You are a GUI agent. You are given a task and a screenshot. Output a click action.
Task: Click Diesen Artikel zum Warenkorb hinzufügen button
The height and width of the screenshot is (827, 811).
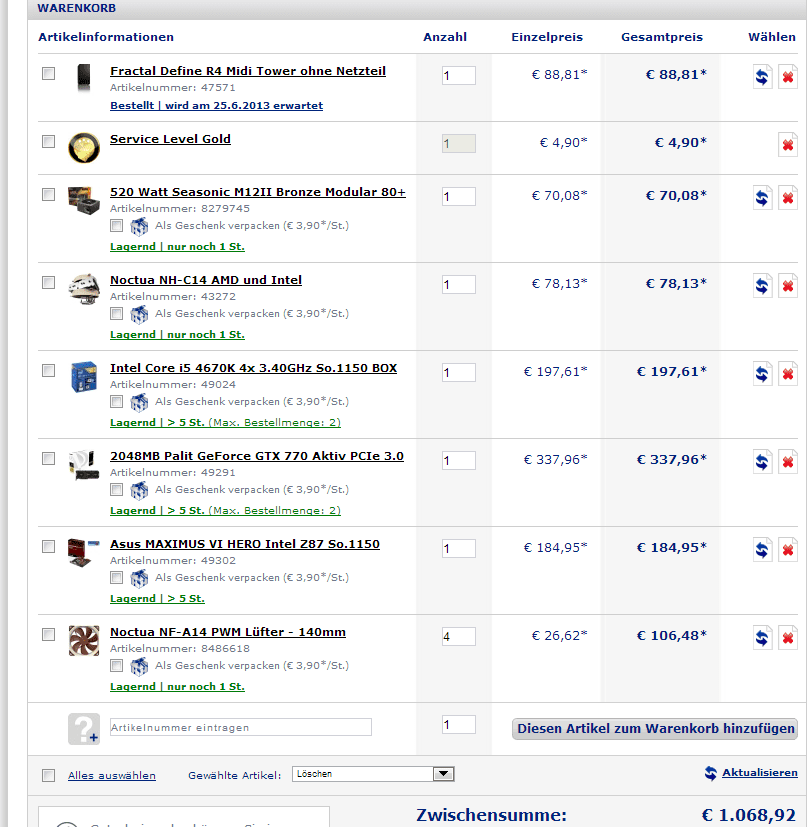click(654, 729)
